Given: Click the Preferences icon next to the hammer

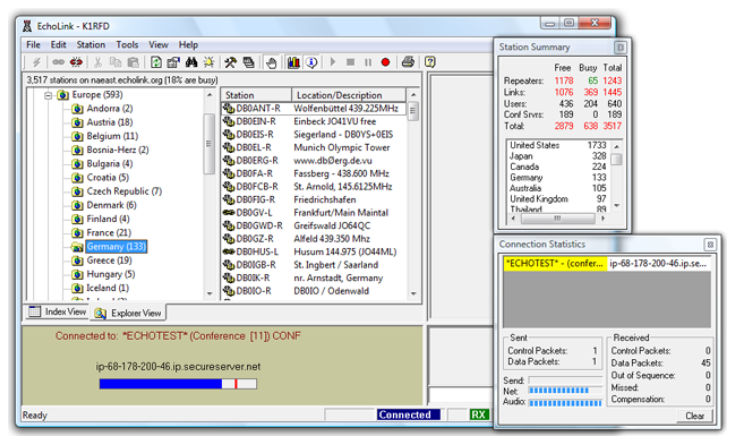Looking at the screenshot, I should coord(249,62).
